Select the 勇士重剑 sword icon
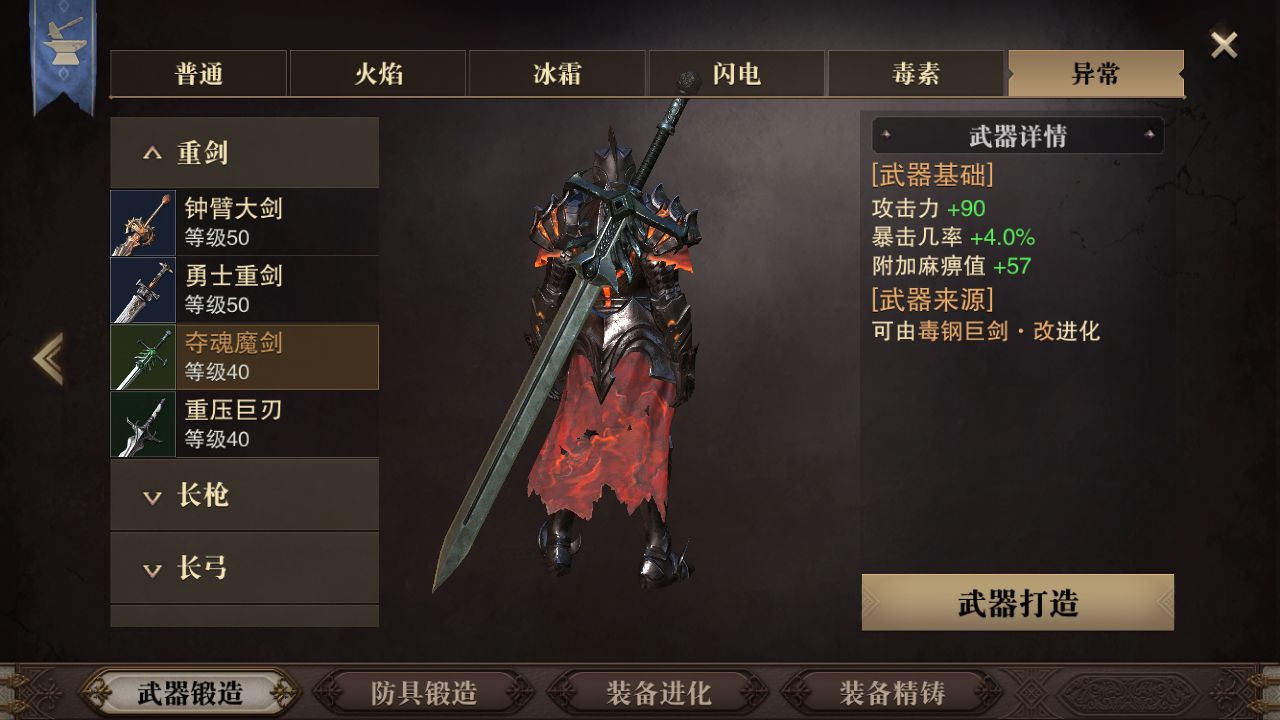The height and width of the screenshot is (720, 1280). [143, 290]
